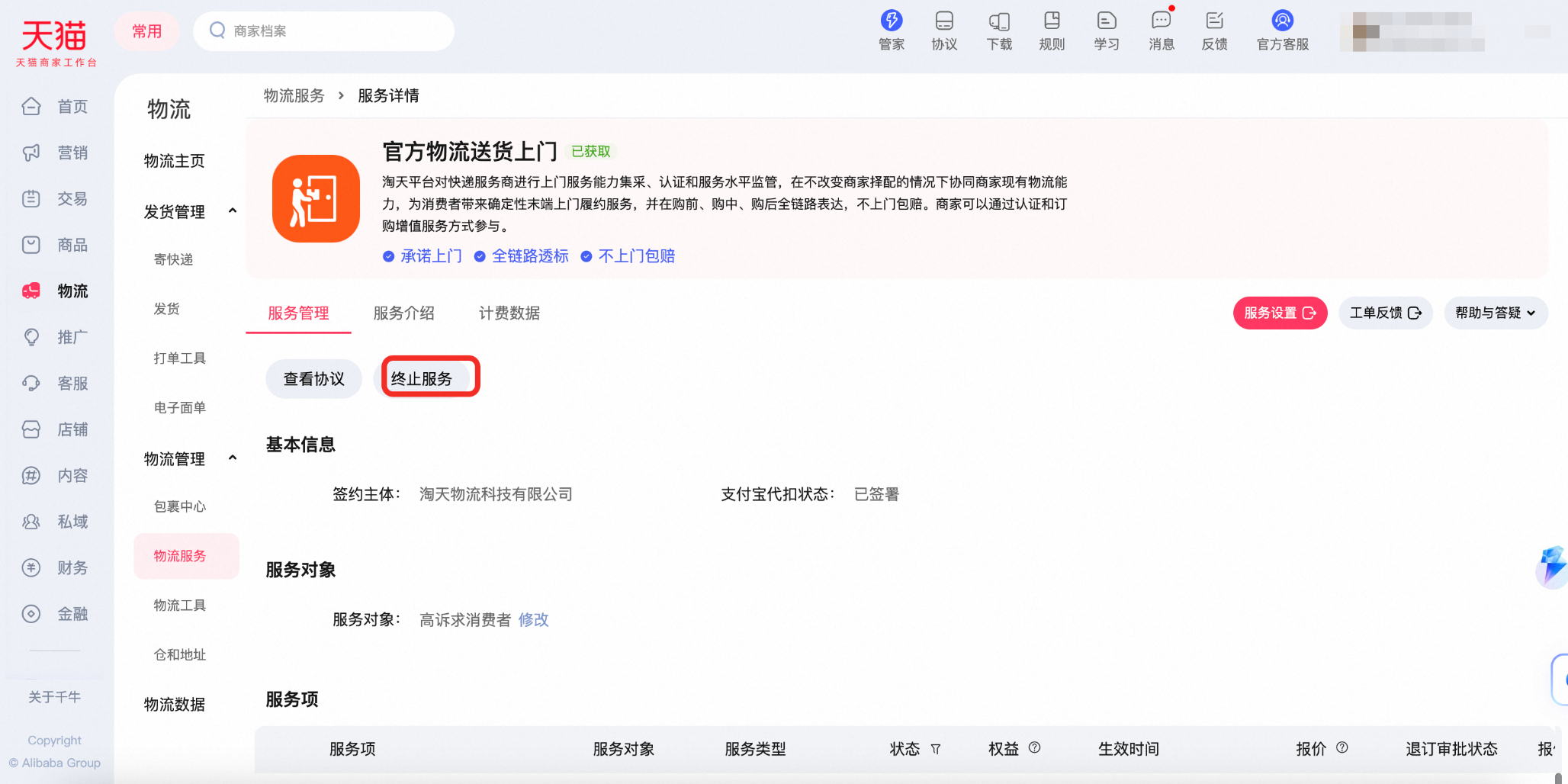Open 交易 trade in sidebar
The image size is (1568, 784).
(55, 199)
